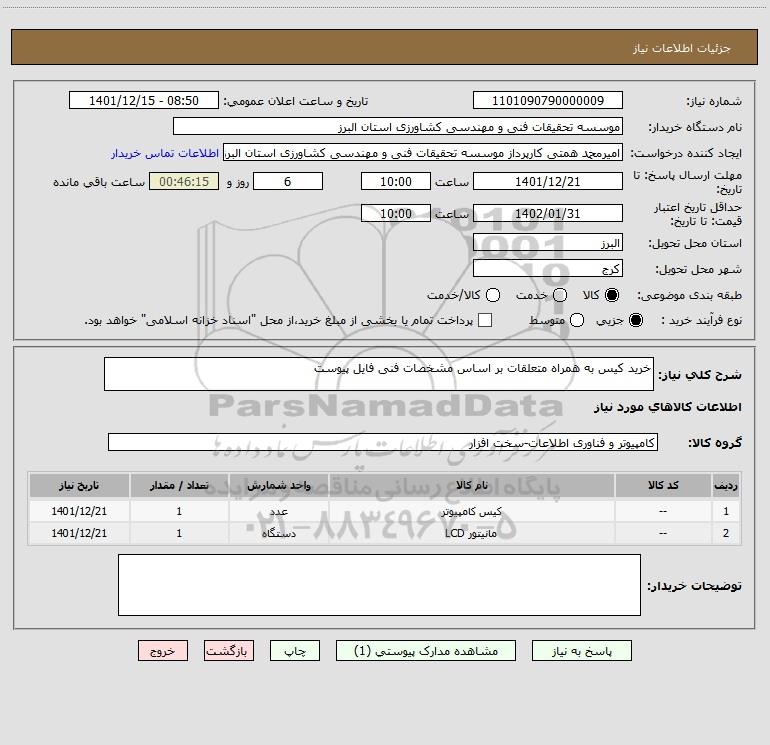The image size is (770, 745).
Task: Click the ایجاد کننده درخواست field
Action: click(x=423, y=153)
